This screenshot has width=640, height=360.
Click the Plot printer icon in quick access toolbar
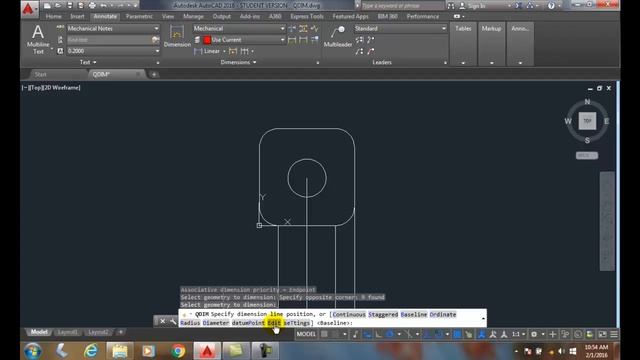[92, 5]
